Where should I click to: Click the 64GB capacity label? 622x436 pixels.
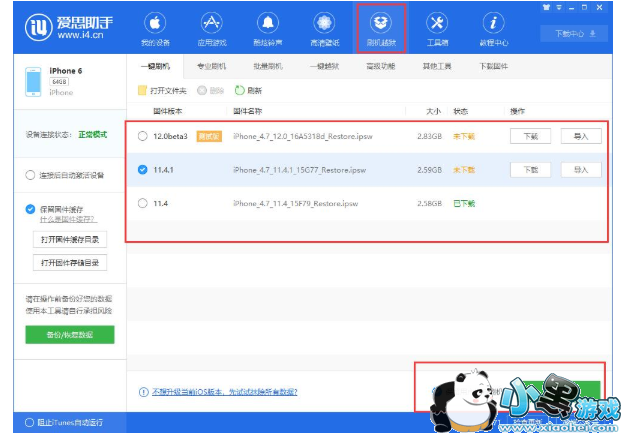(59, 82)
